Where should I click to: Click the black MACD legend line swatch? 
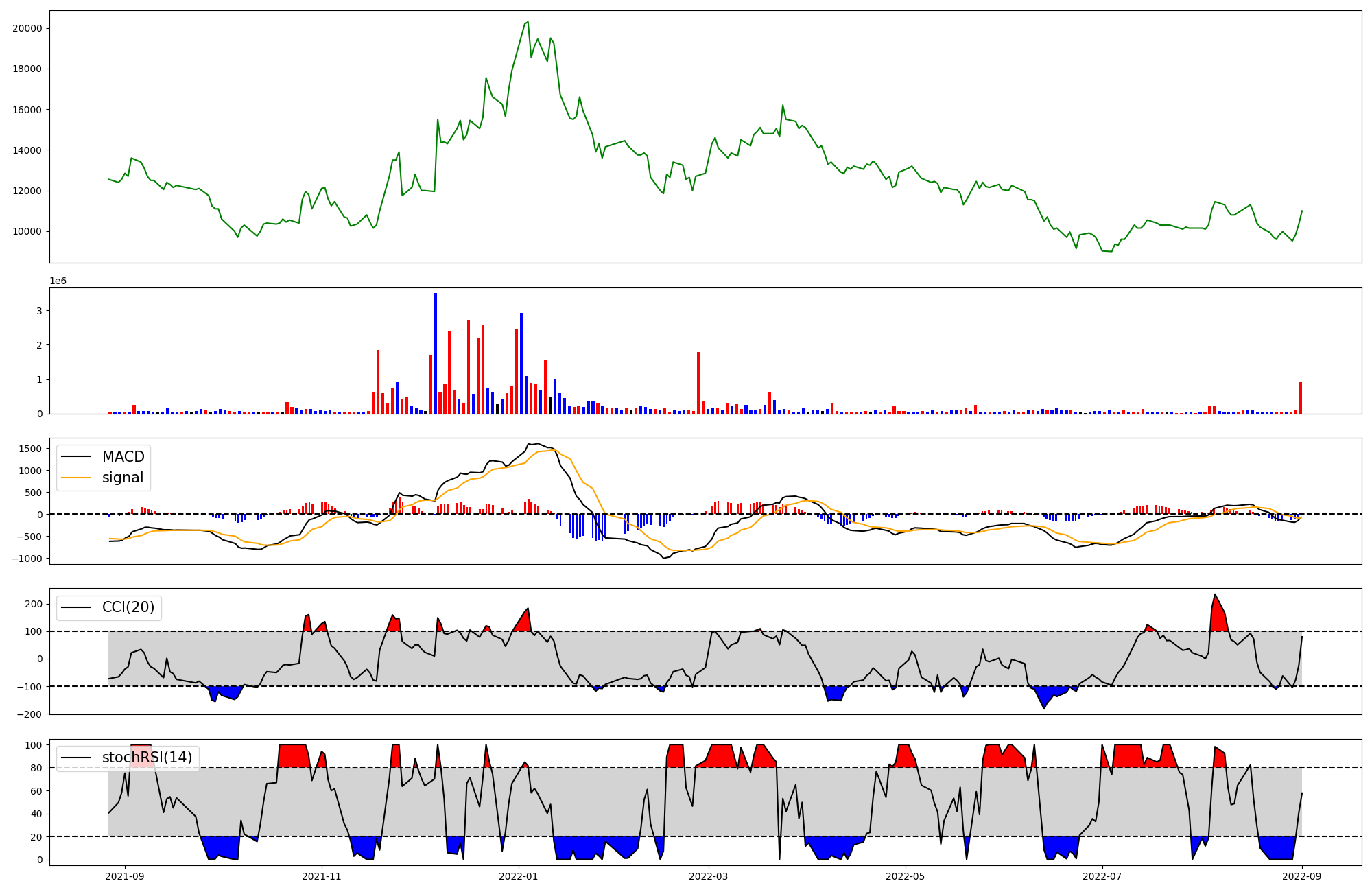tap(76, 457)
